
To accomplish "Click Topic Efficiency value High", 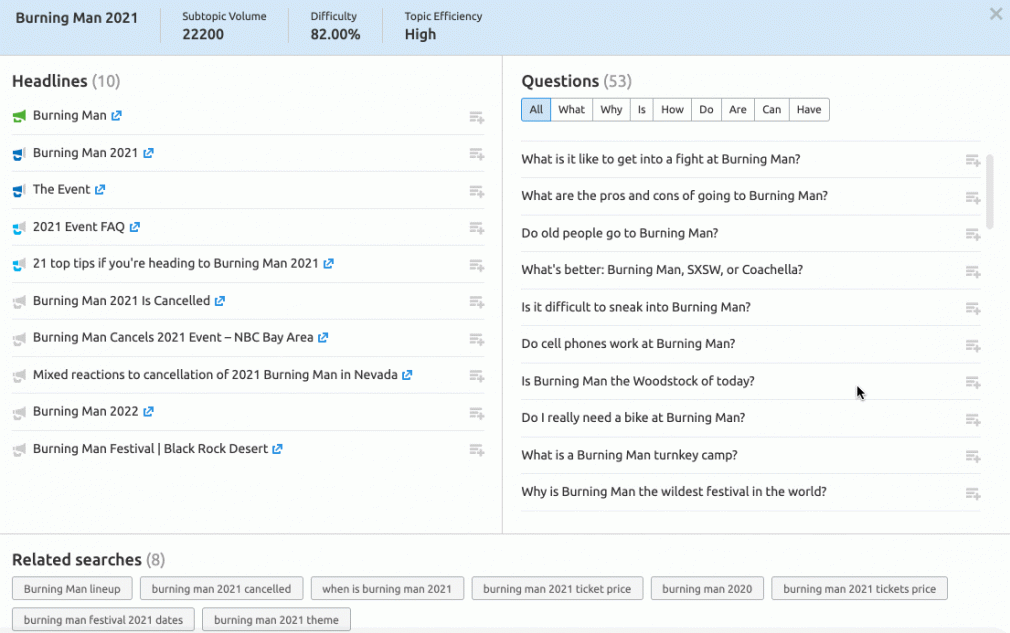I will coord(420,35).
